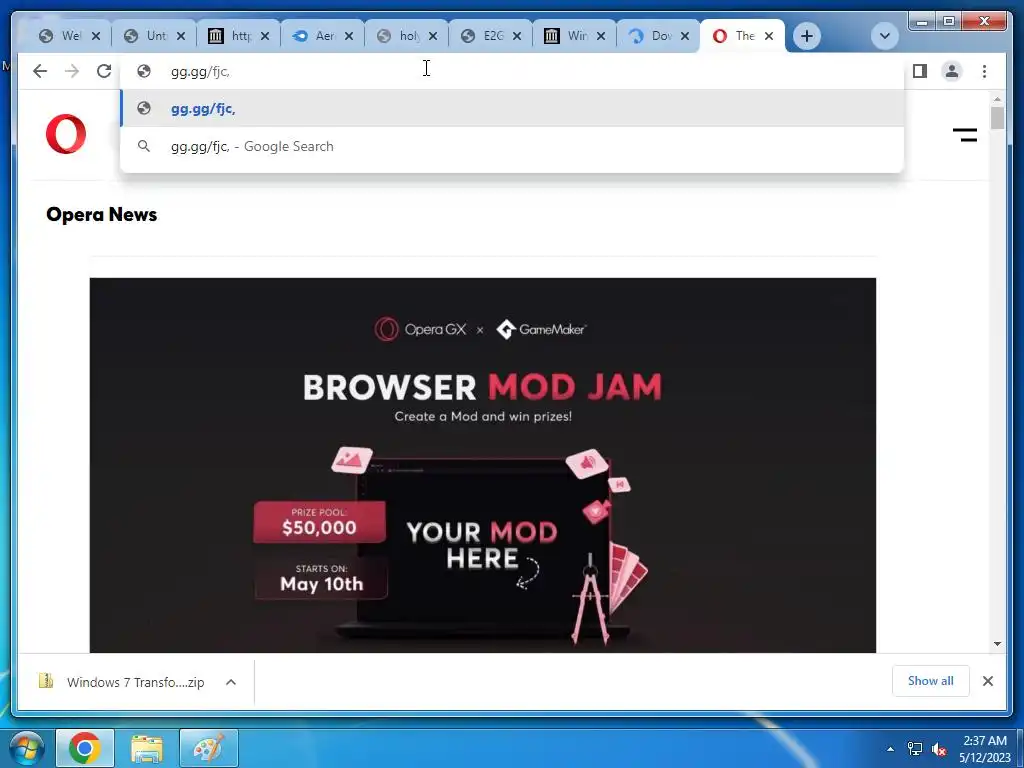The image size is (1024, 768).
Task: Click the Chrome taskbar icon
Action: (x=85, y=748)
